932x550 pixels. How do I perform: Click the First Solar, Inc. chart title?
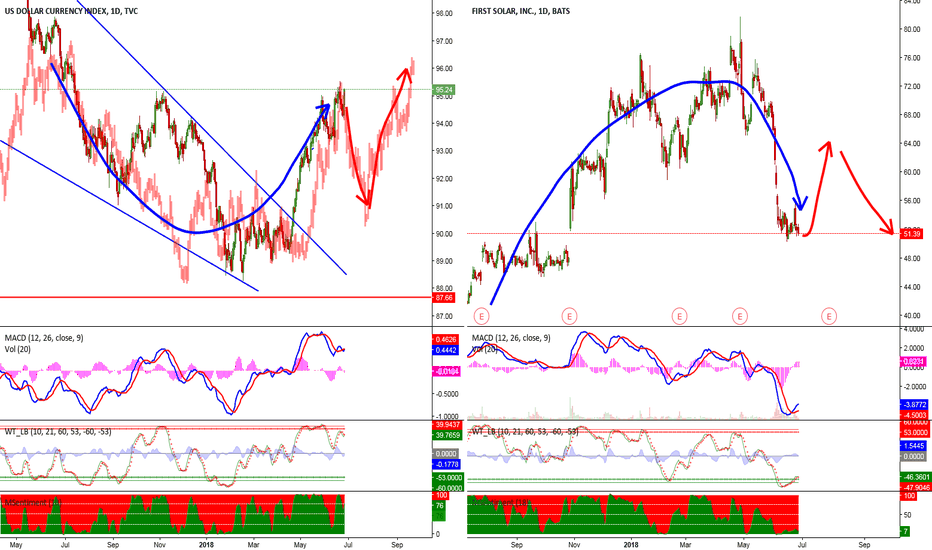(x=521, y=11)
